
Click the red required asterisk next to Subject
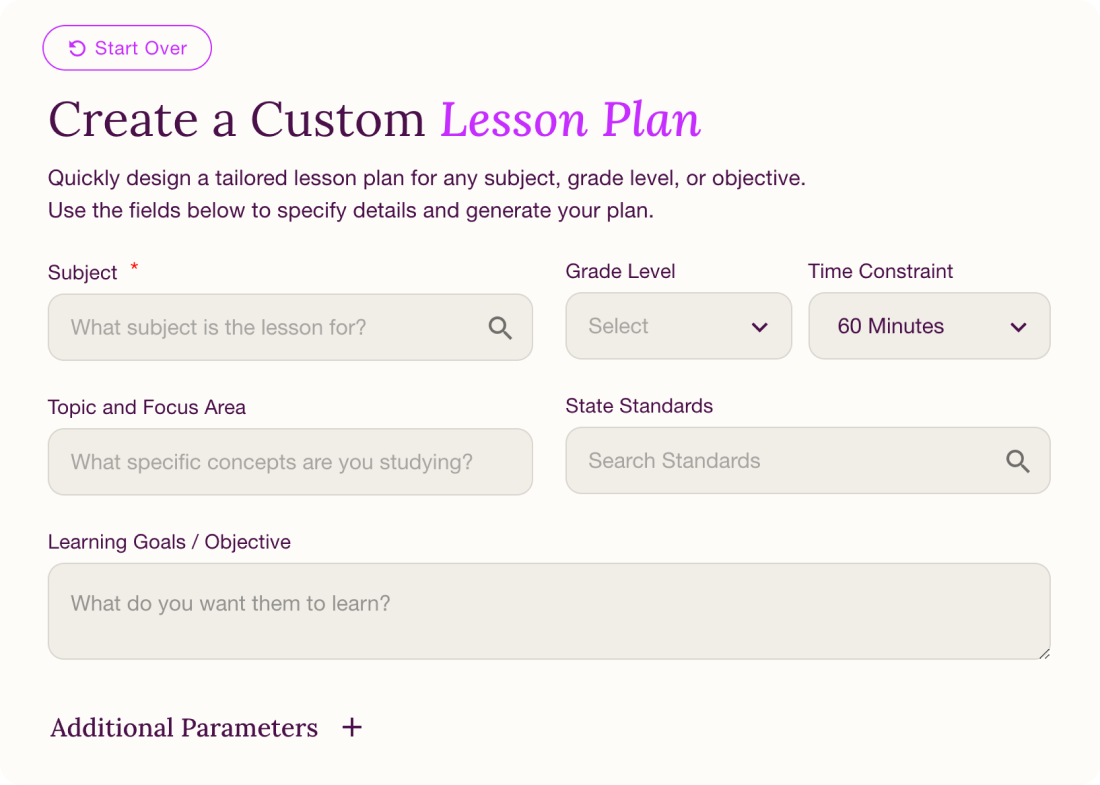pos(134,268)
